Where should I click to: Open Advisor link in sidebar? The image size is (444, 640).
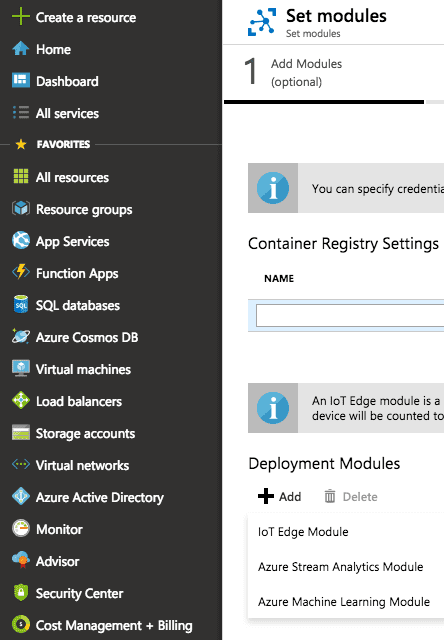58,561
